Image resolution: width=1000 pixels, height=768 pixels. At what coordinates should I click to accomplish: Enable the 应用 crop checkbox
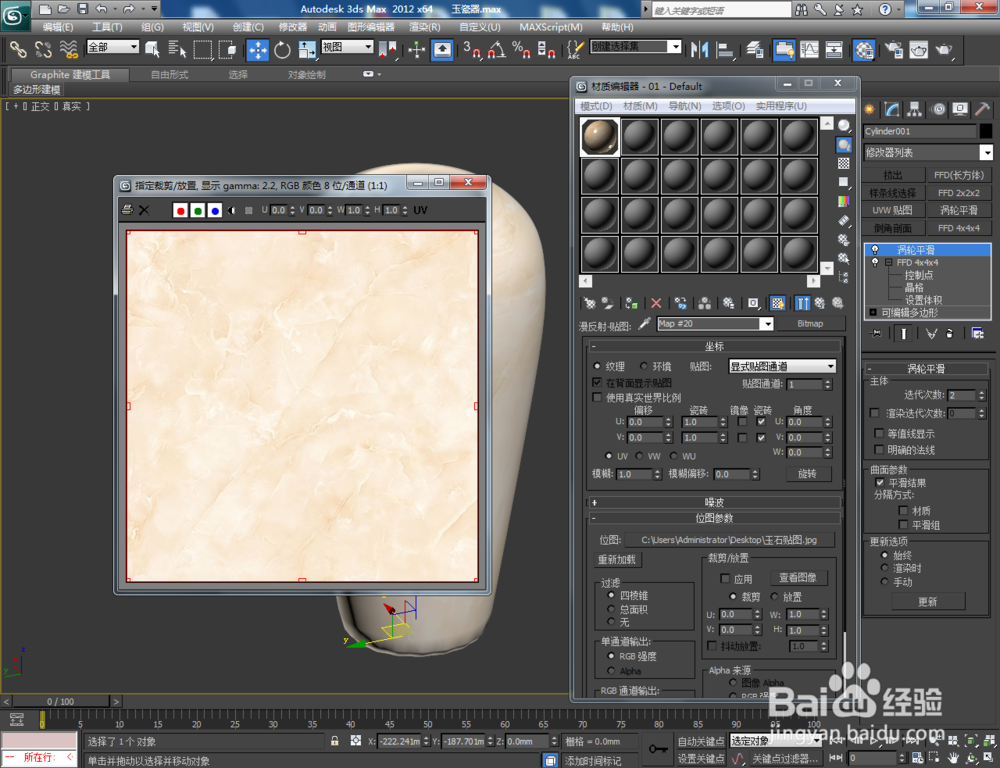point(725,579)
